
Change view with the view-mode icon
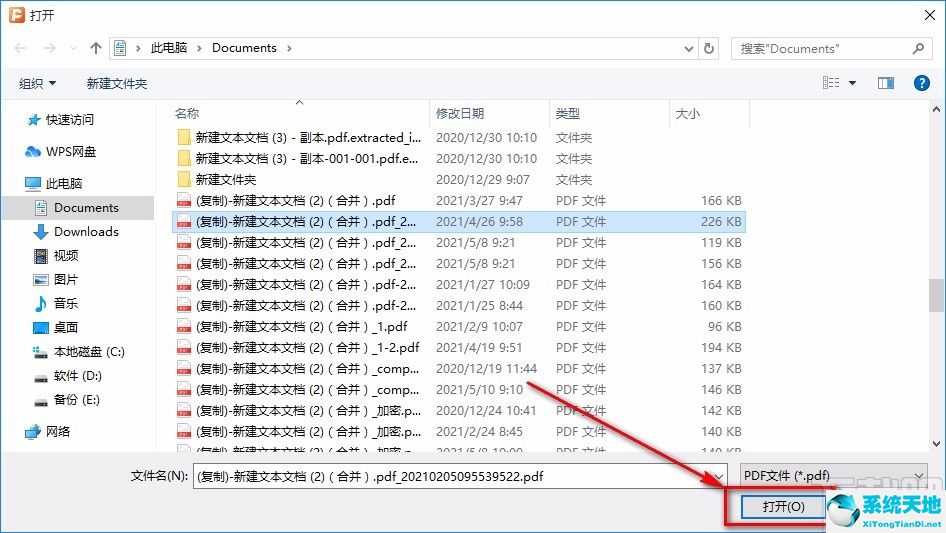[831, 83]
